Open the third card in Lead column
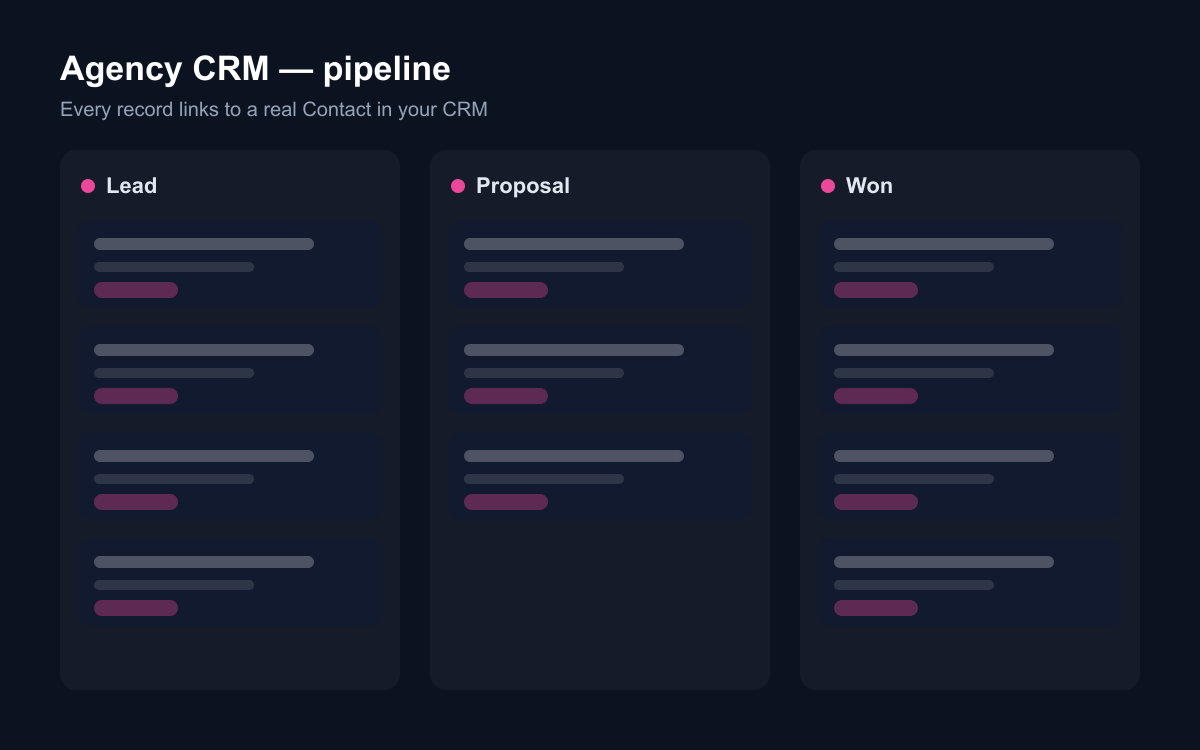The image size is (1200, 750). pos(230,477)
